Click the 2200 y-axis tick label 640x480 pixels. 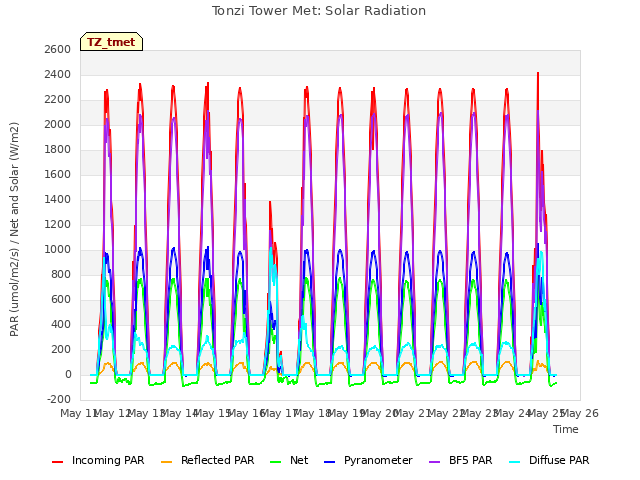tap(58, 99)
